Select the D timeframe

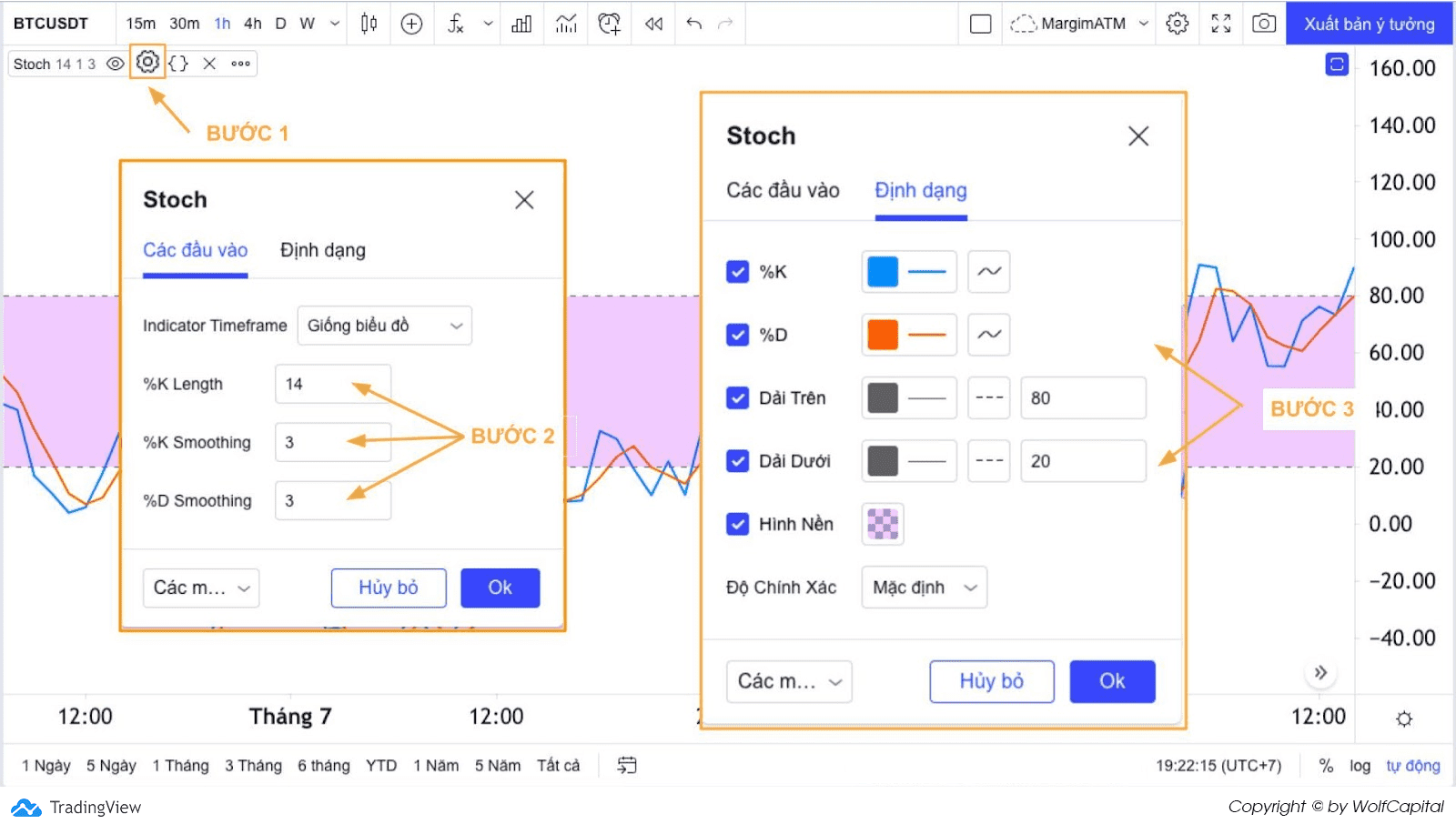(281, 24)
